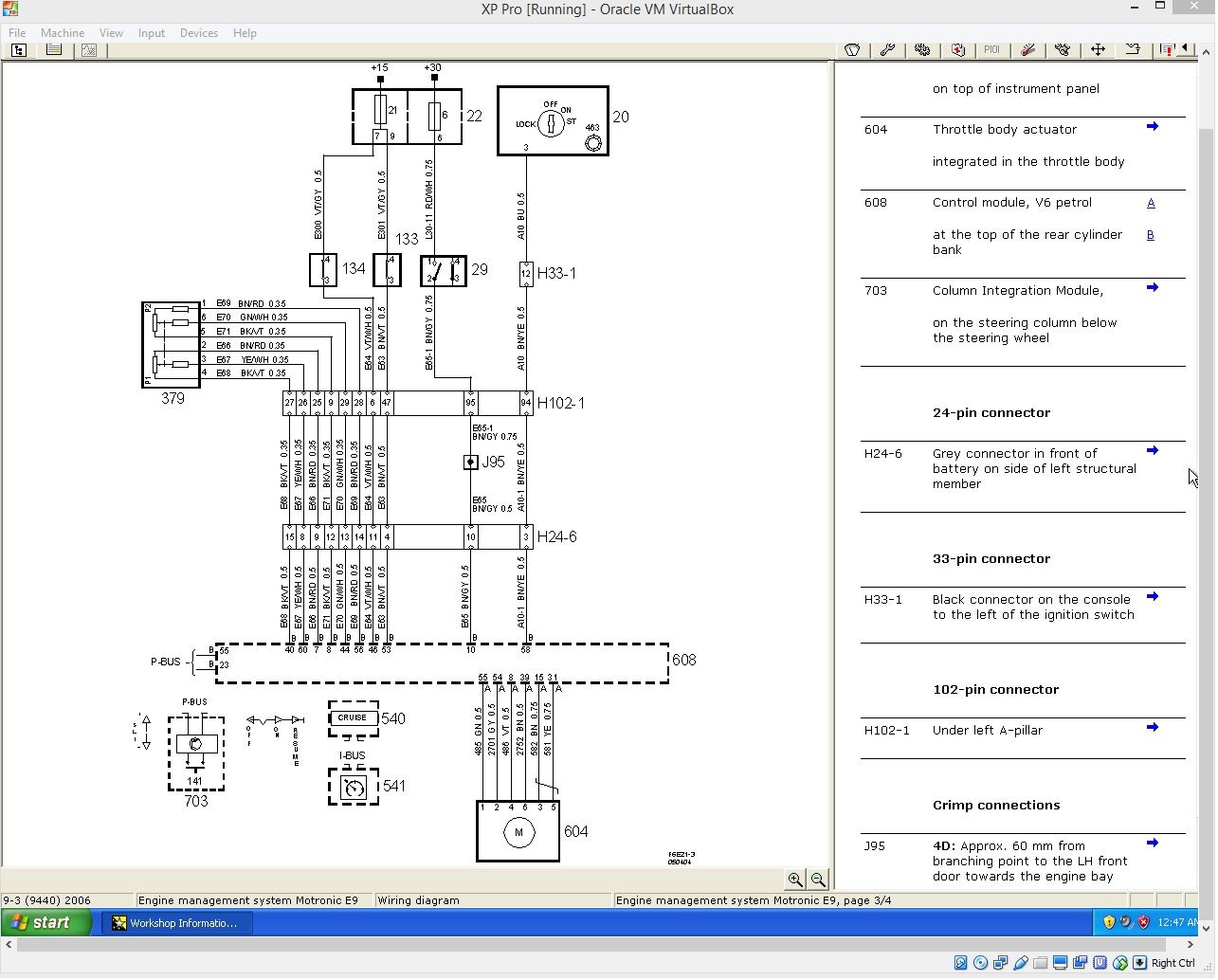The width and height of the screenshot is (1218, 980).
Task: Click the A link next to Control module, V6 petrol
Action: [x=1151, y=203]
